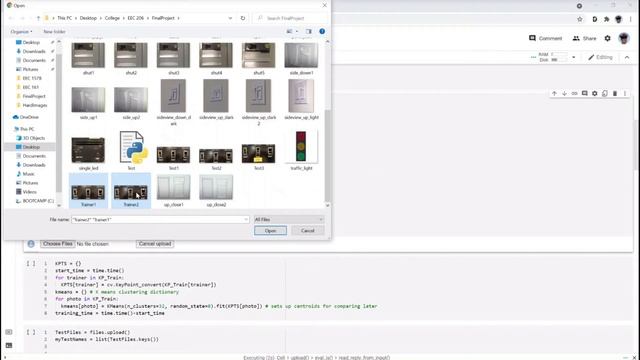Run the TestFiles upload code cell

tap(31, 332)
